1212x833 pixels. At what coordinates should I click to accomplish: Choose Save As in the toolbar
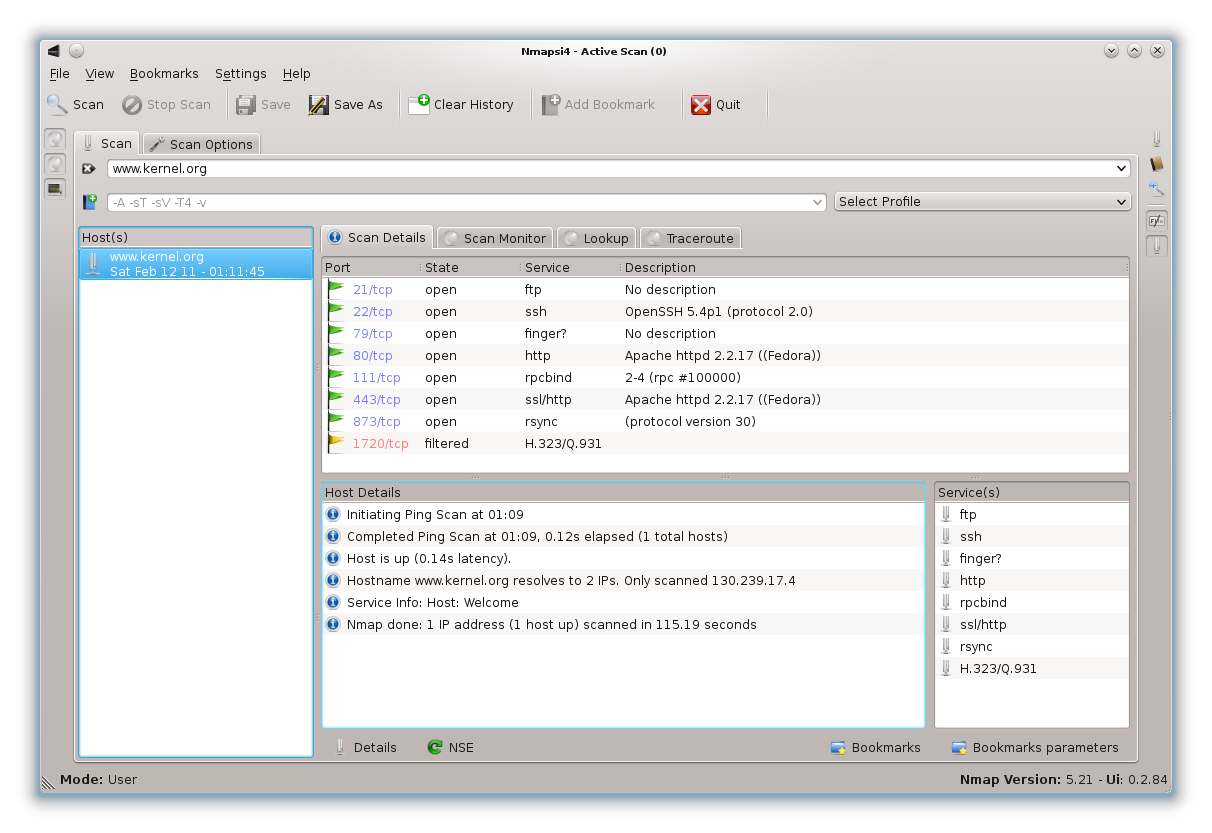tap(346, 104)
